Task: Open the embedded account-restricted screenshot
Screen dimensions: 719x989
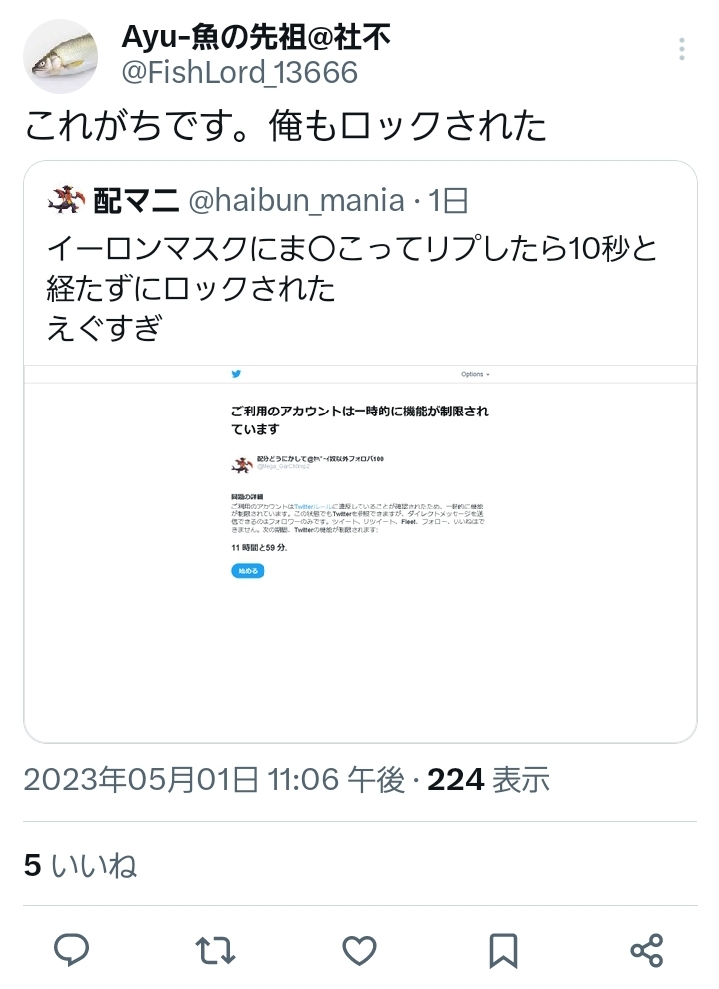Action: tap(360, 554)
